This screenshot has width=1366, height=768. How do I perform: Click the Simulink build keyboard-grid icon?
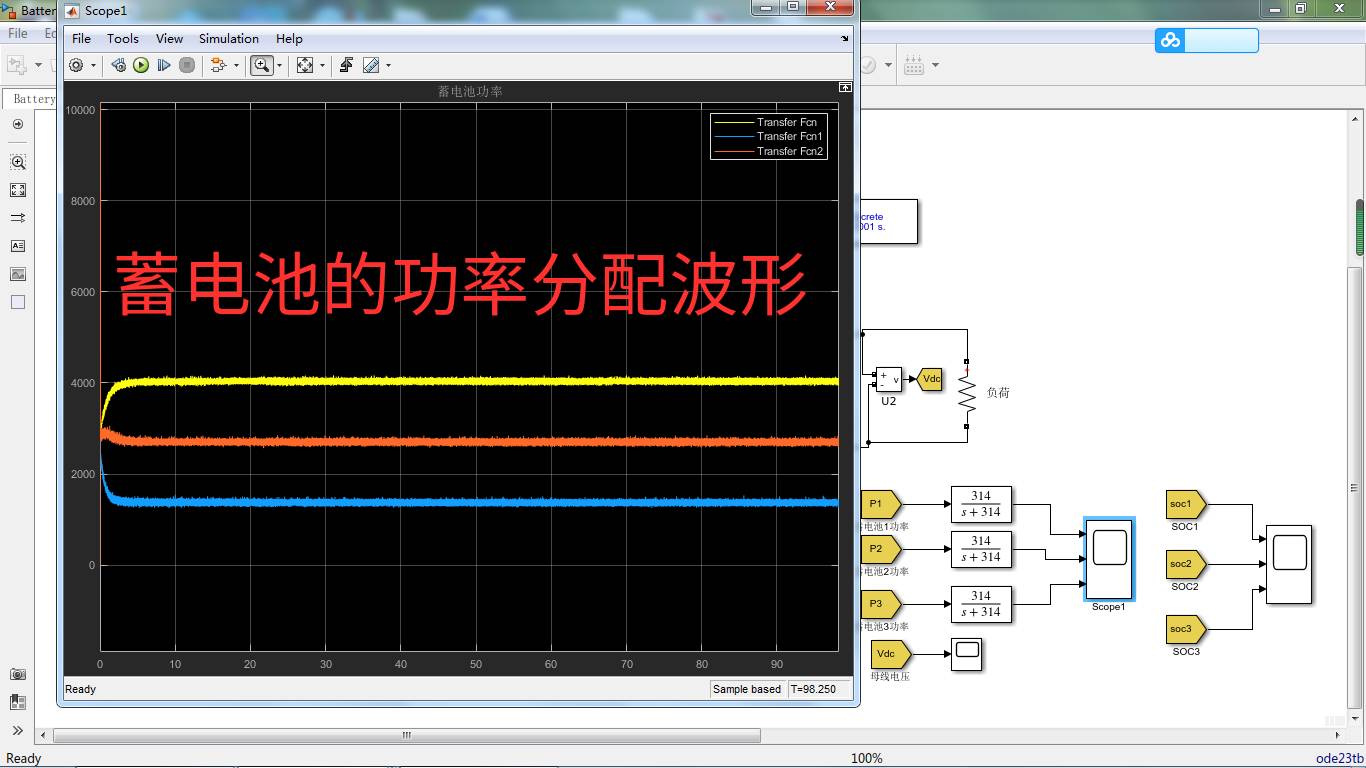coord(914,66)
